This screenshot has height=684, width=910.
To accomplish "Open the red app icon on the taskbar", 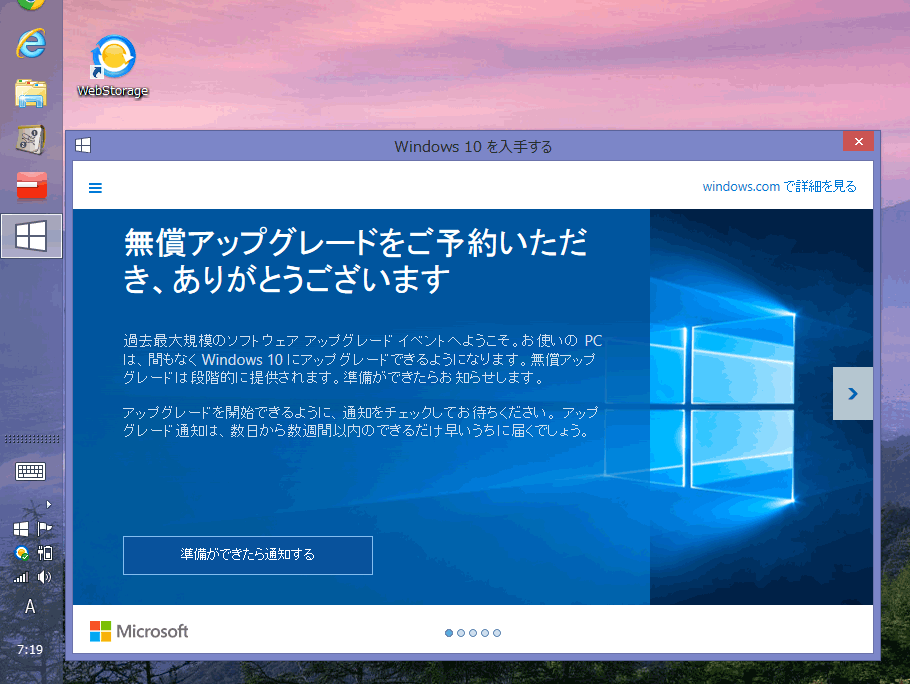I will (x=31, y=186).
